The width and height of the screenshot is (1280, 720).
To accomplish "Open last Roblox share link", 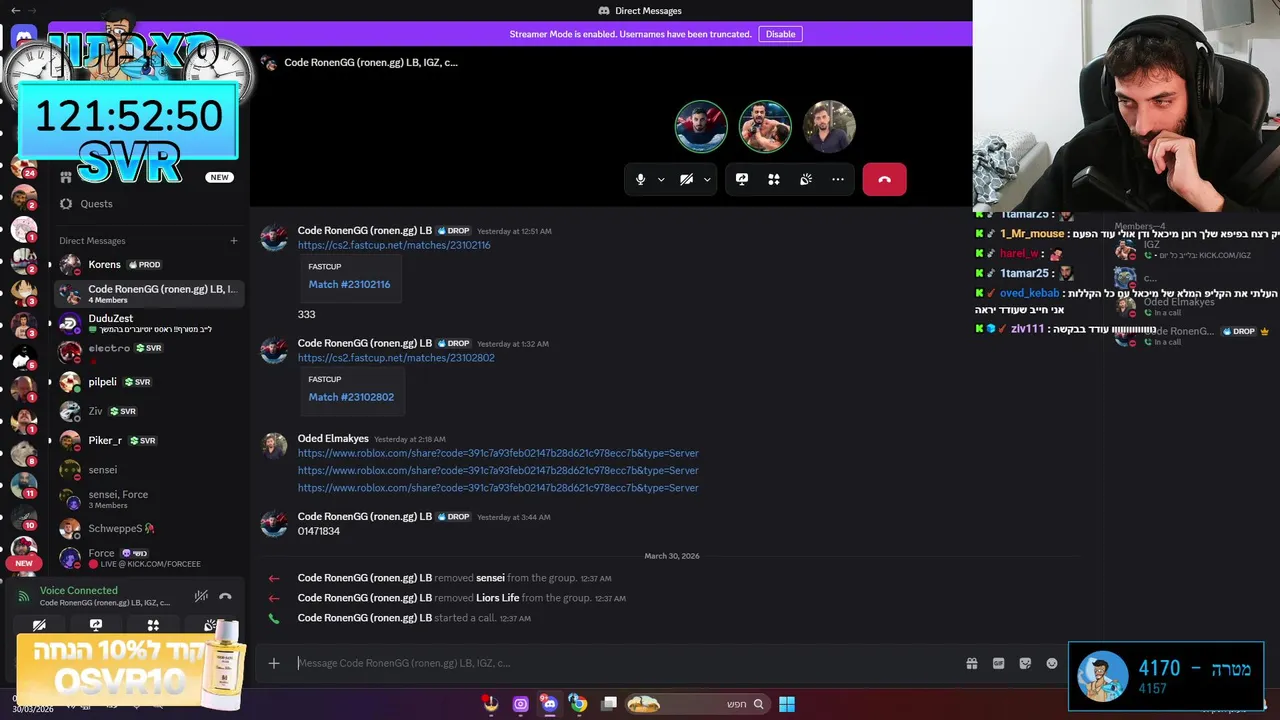I will (x=498, y=488).
